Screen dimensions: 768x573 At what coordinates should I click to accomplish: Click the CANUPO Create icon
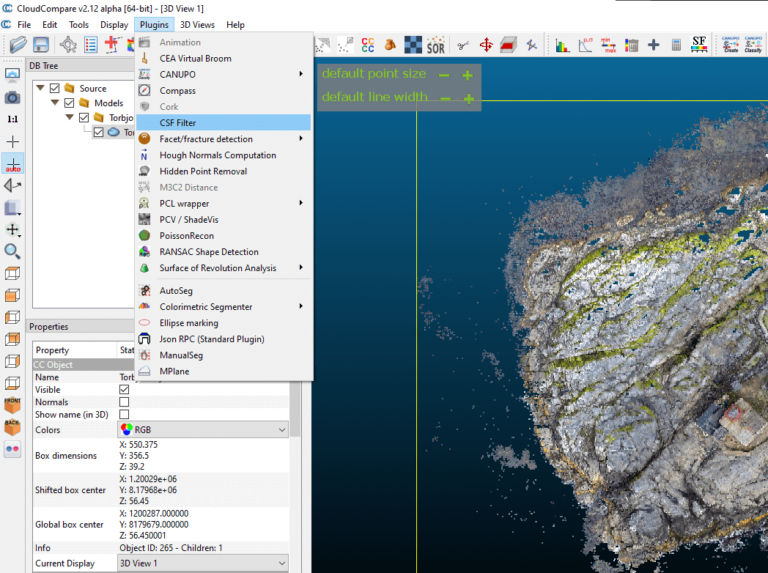[x=730, y=45]
